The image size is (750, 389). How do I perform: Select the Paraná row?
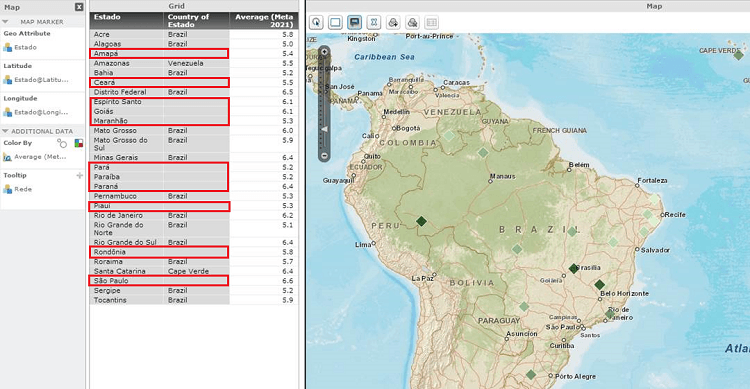coord(194,186)
